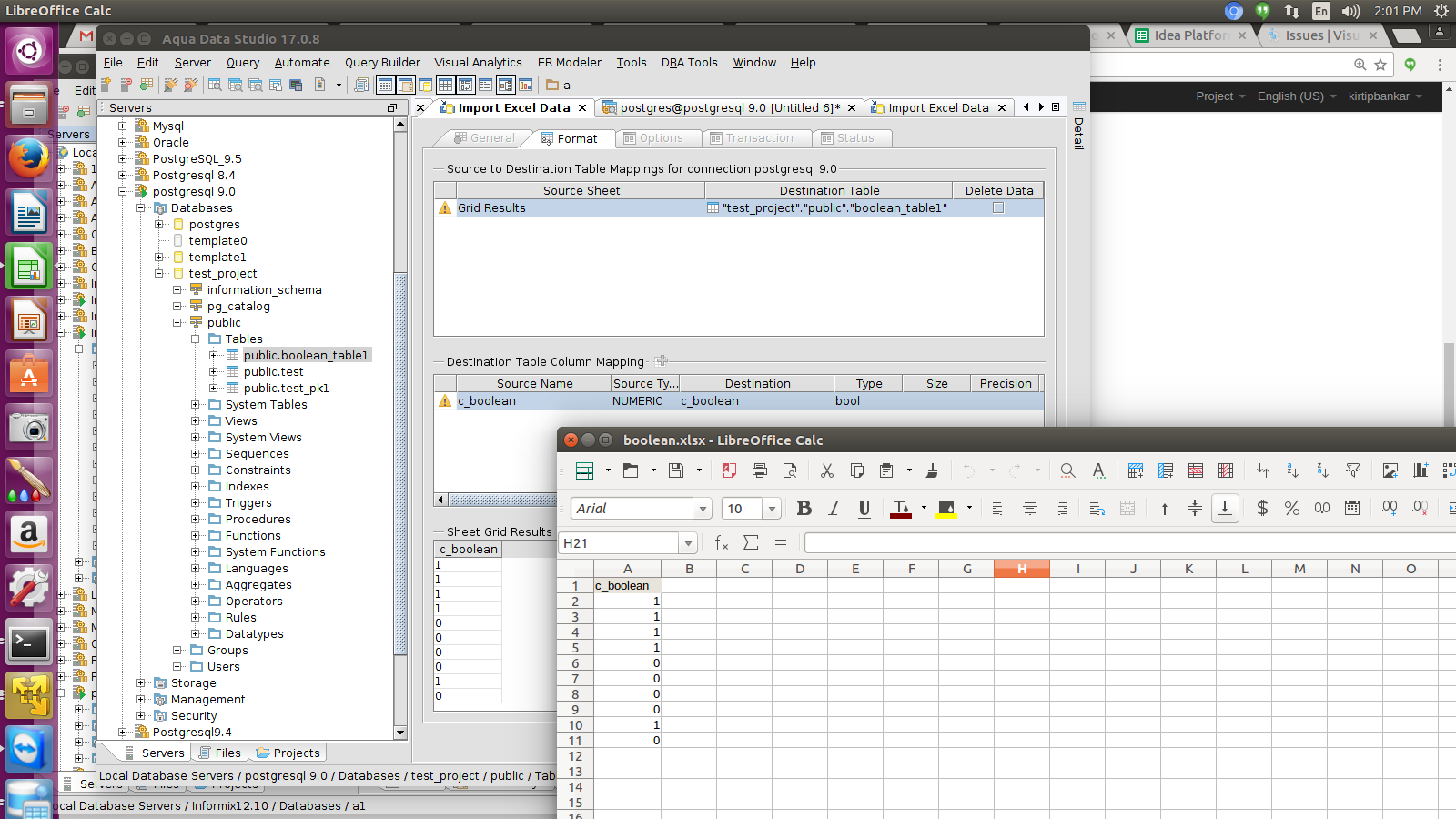Expand the Oracle server node
Image resolution: width=1456 pixels, height=819 pixels.
tap(123, 142)
